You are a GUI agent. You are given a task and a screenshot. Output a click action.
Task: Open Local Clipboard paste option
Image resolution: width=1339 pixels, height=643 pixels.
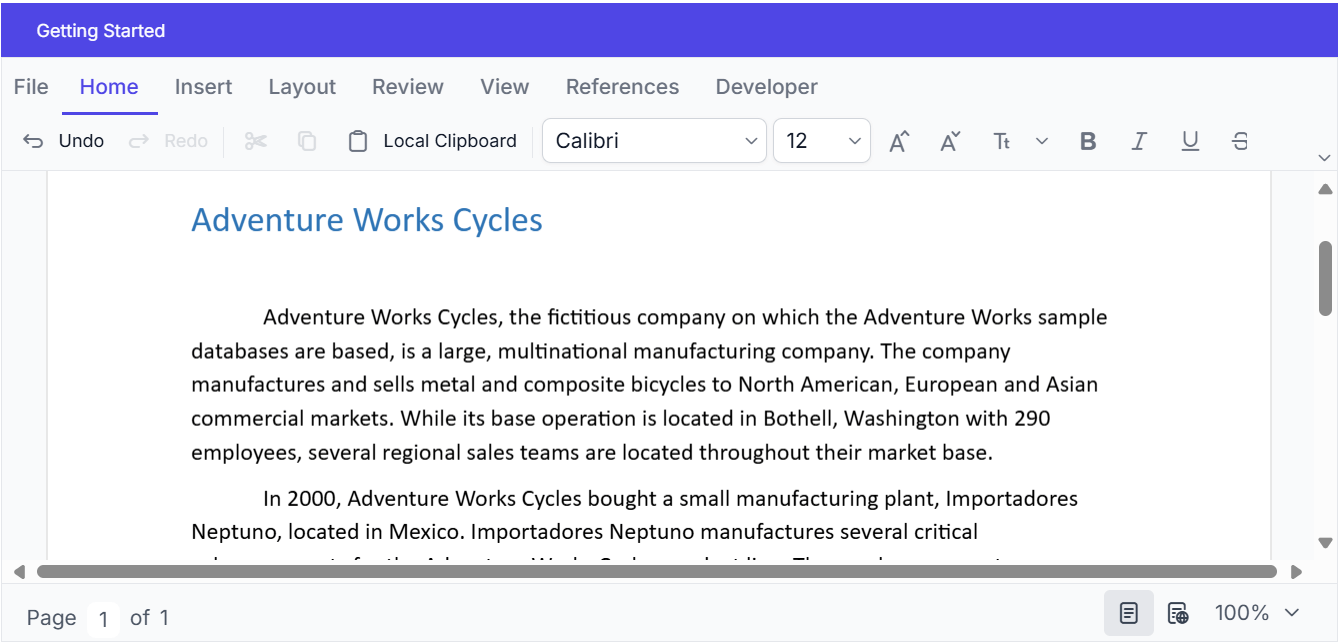pos(433,141)
